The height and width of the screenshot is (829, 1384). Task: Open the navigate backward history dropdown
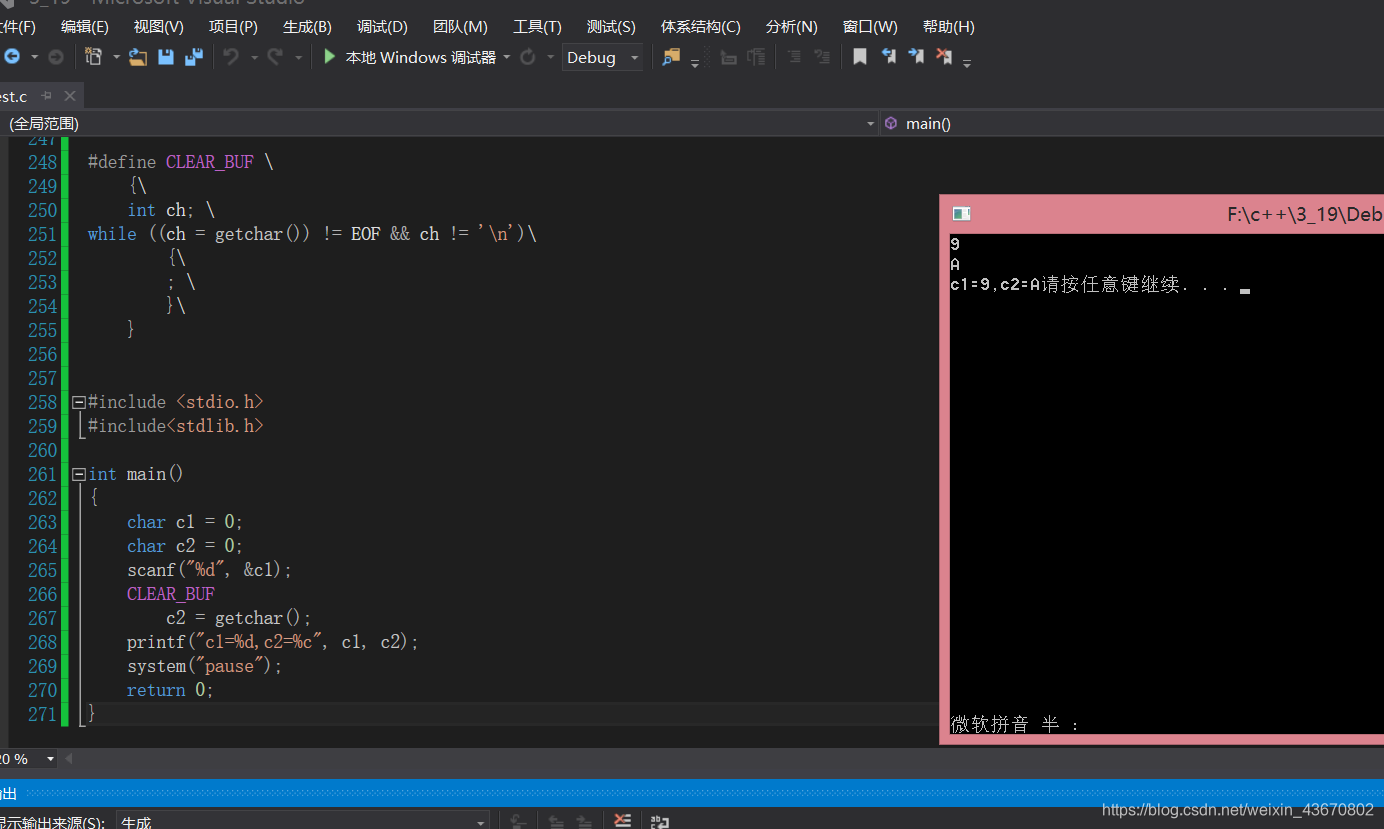coord(34,57)
